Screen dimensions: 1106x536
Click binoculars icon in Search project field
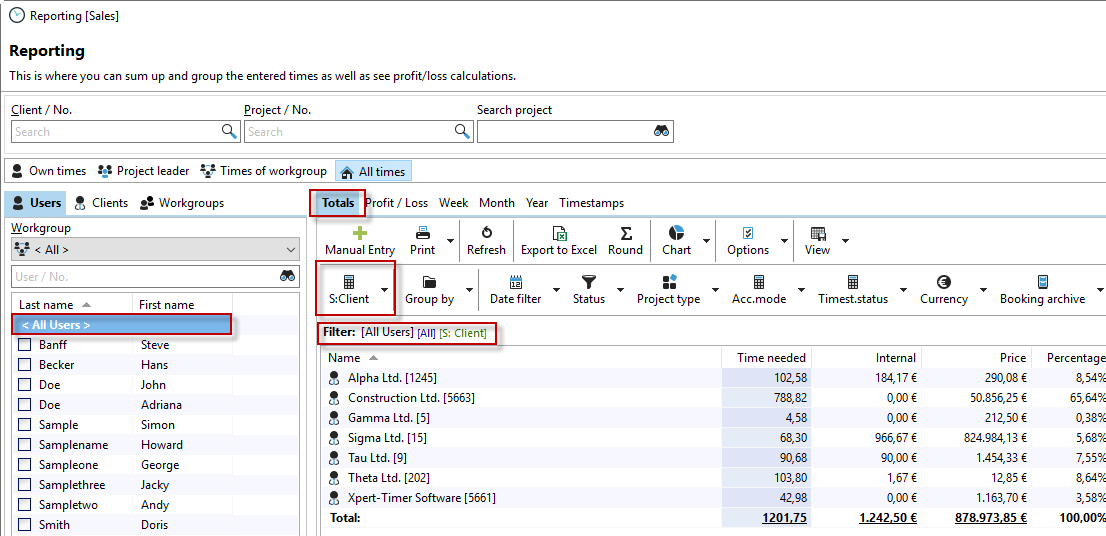tap(661, 132)
